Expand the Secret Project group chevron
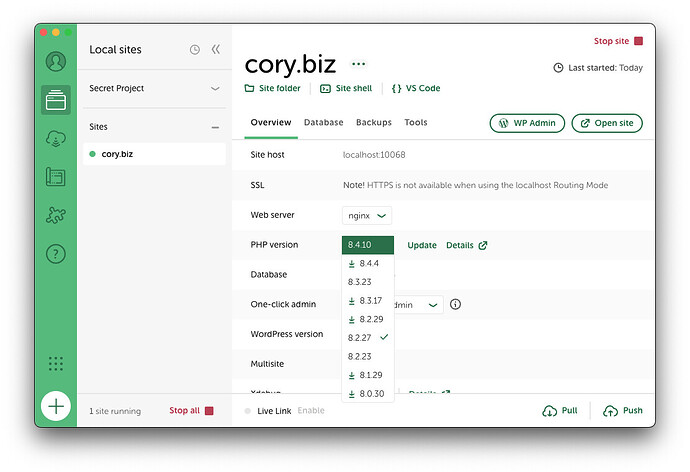 215,88
